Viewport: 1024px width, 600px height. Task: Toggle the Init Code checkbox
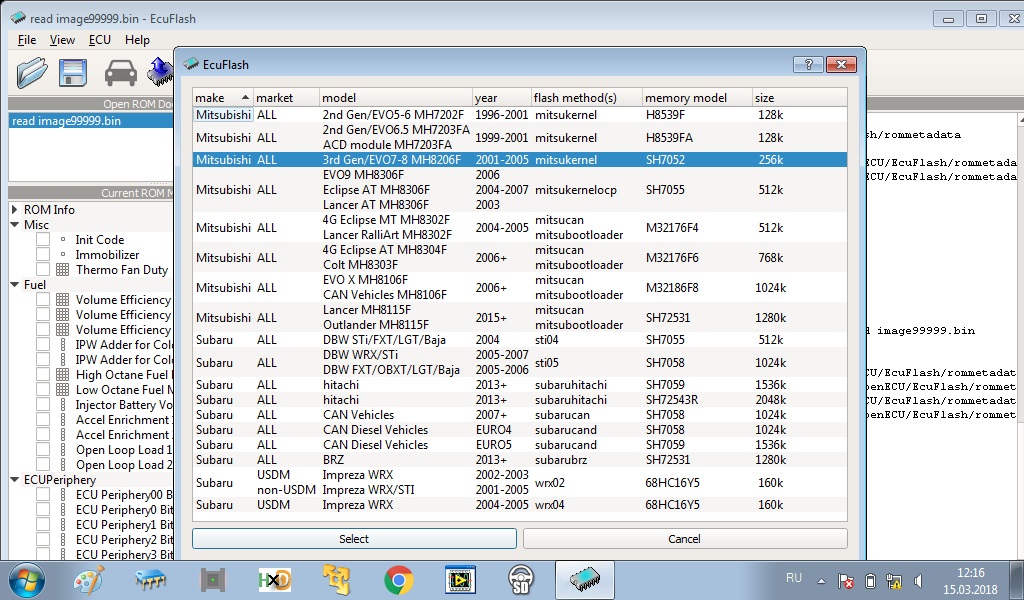pyautogui.click(x=43, y=240)
